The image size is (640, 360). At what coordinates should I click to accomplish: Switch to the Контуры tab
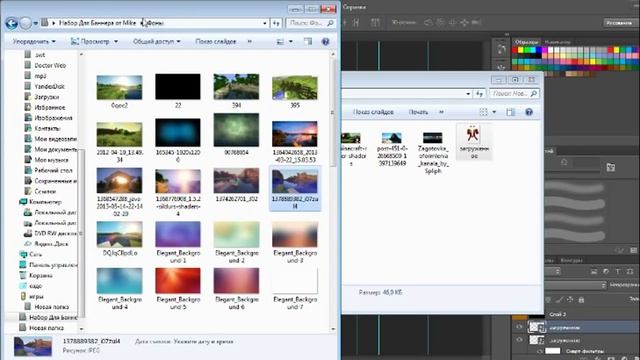(x=571, y=260)
